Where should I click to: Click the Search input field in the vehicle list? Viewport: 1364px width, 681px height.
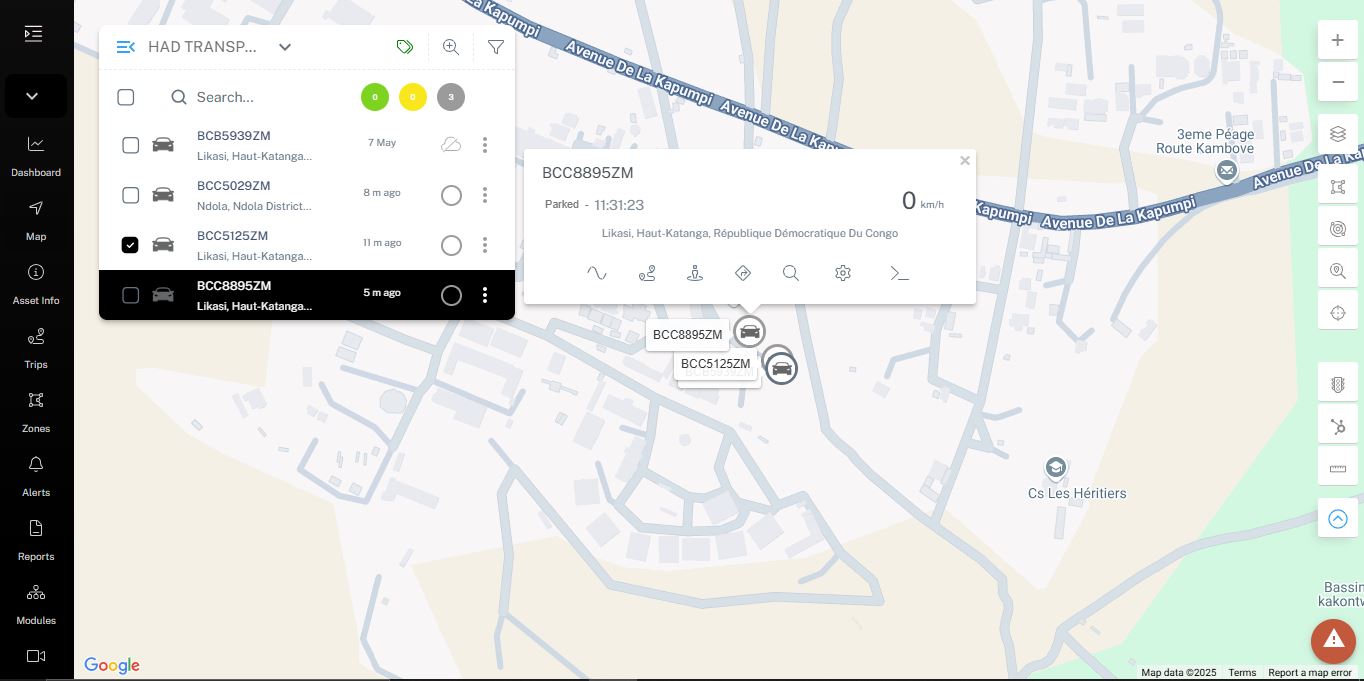[x=250, y=97]
